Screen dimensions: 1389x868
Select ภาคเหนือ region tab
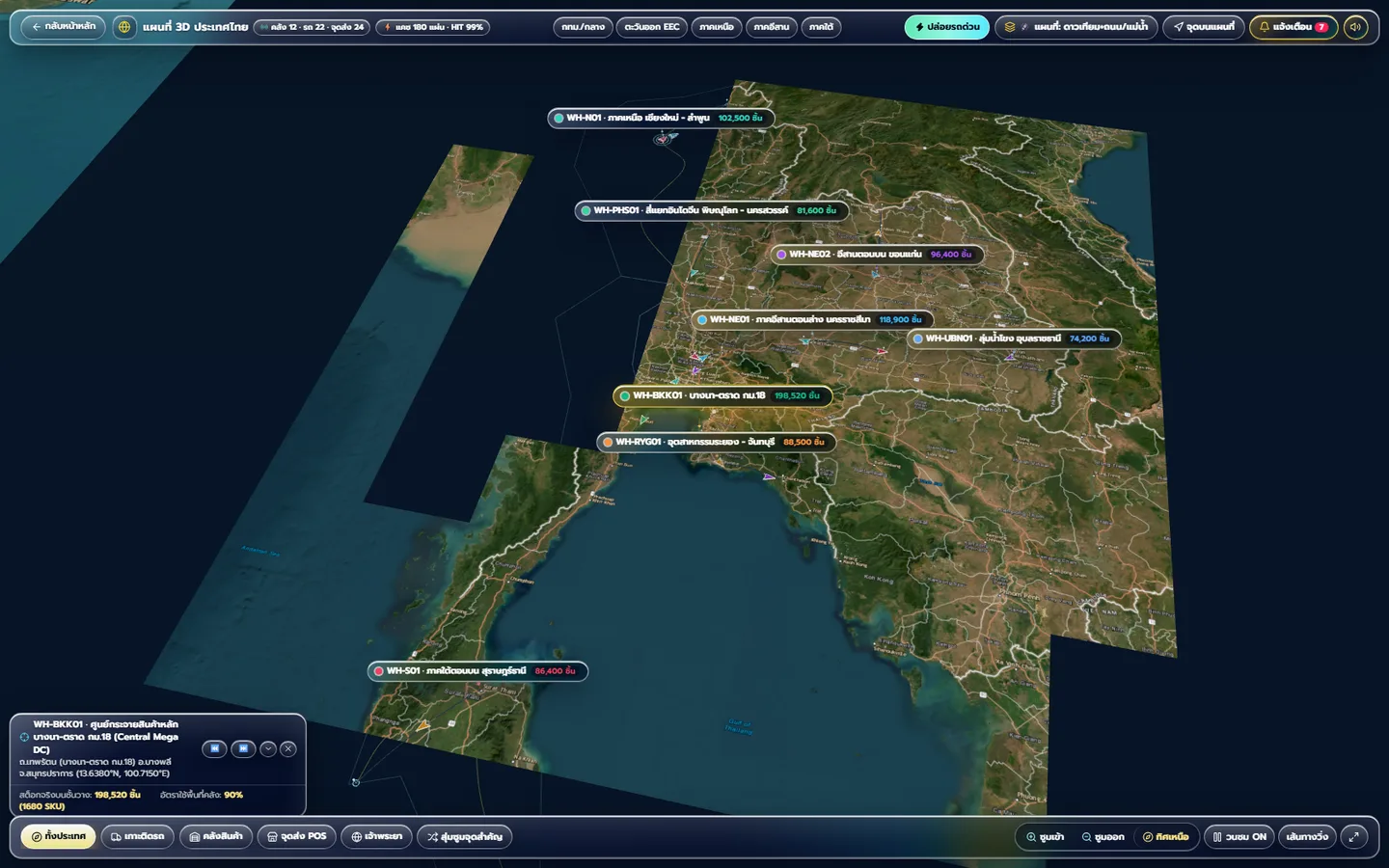[x=717, y=27]
